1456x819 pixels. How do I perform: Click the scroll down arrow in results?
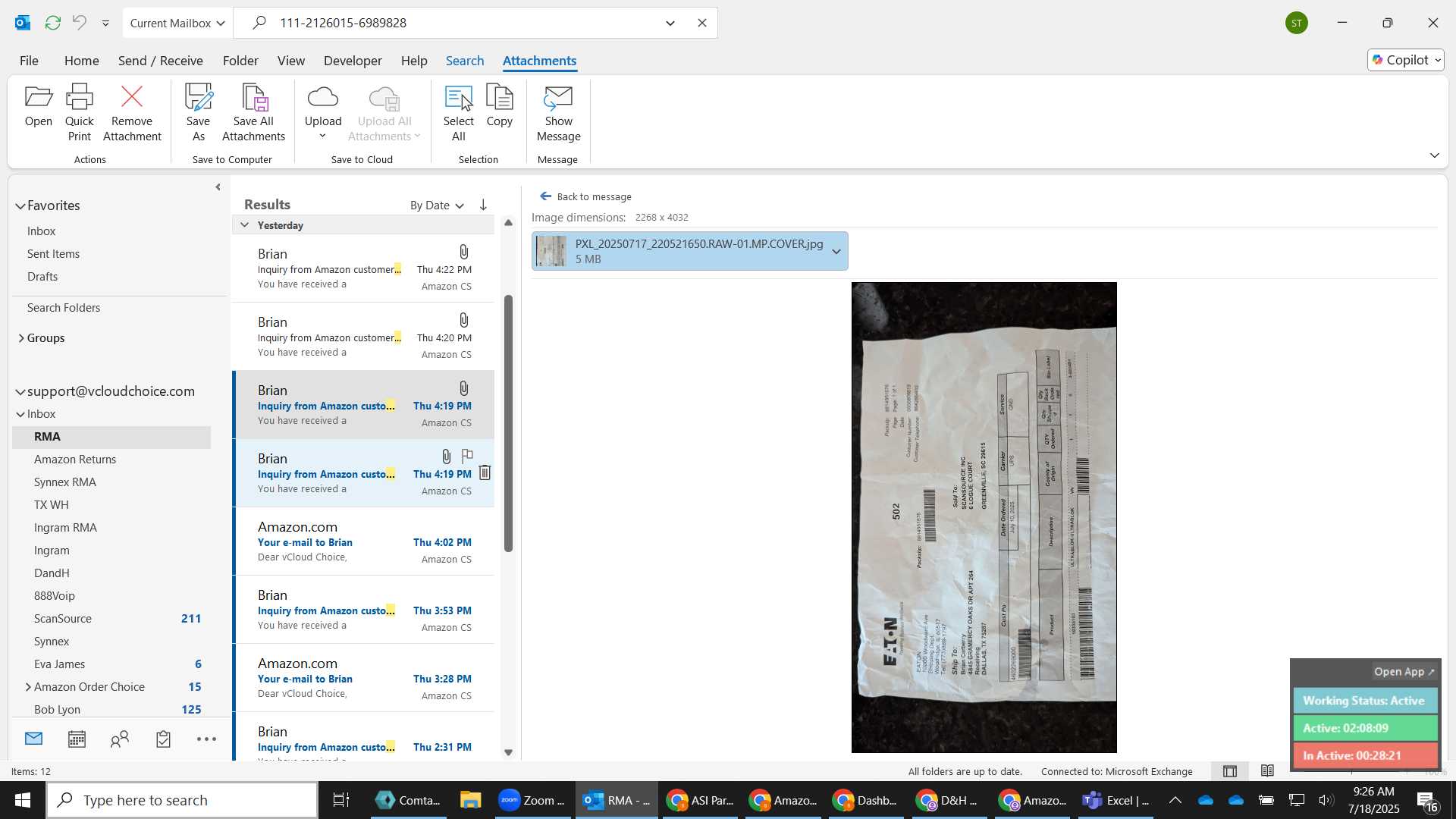(508, 752)
